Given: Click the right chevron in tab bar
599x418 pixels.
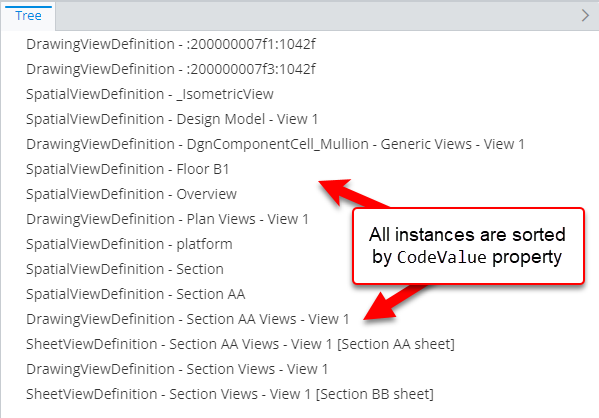Looking at the screenshot, I should [585, 16].
